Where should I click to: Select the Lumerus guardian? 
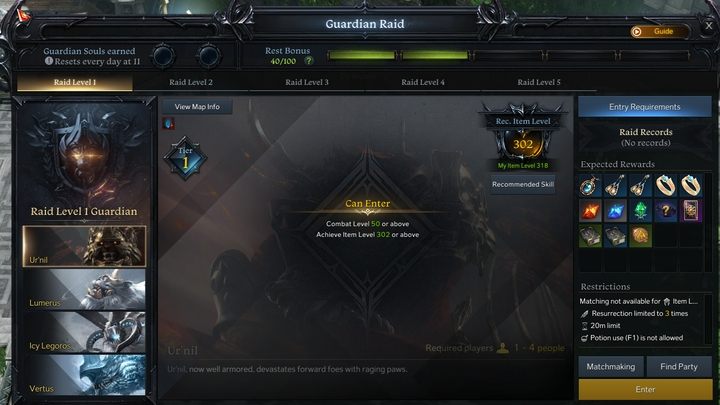coord(84,289)
